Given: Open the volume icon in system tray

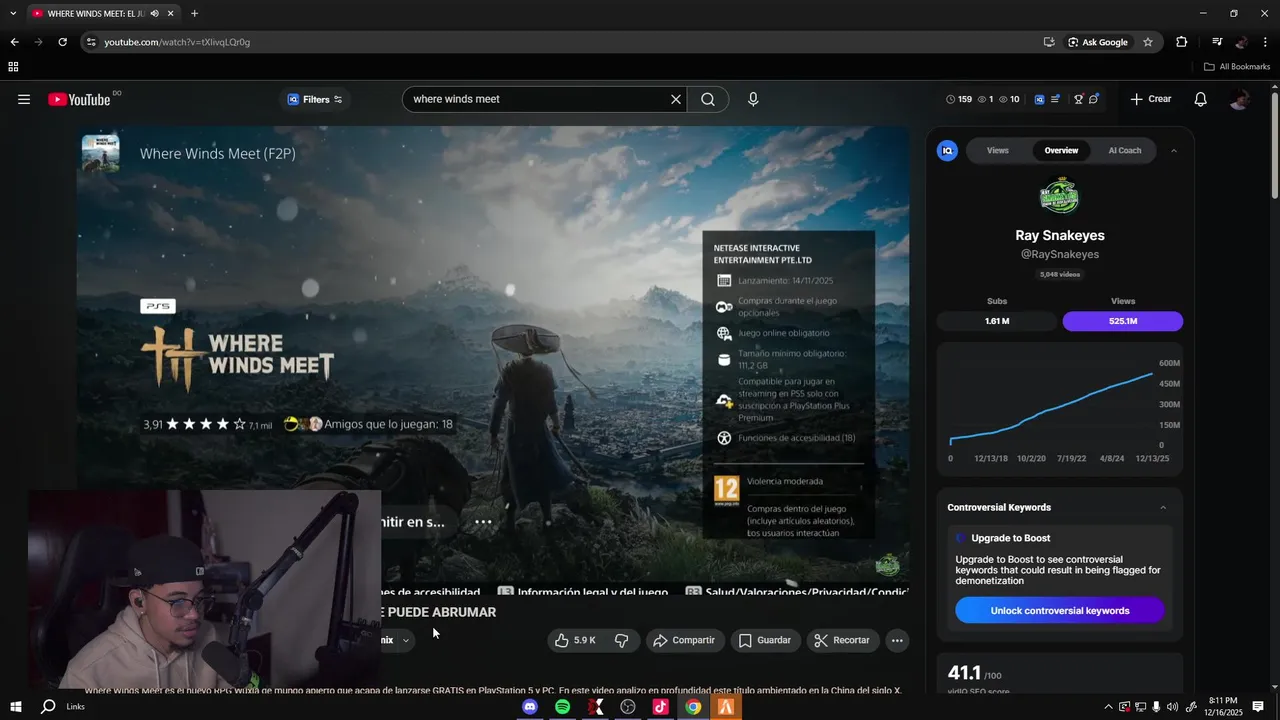Looking at the screenshot, I should pos(1173,707).
